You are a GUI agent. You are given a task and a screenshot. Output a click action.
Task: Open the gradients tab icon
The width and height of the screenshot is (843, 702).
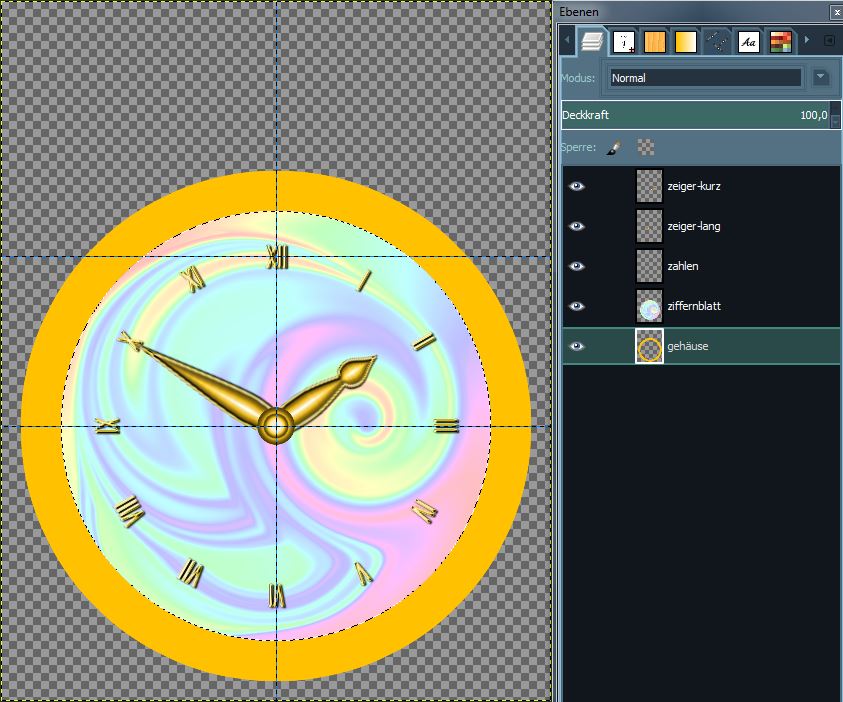[685, 42]
